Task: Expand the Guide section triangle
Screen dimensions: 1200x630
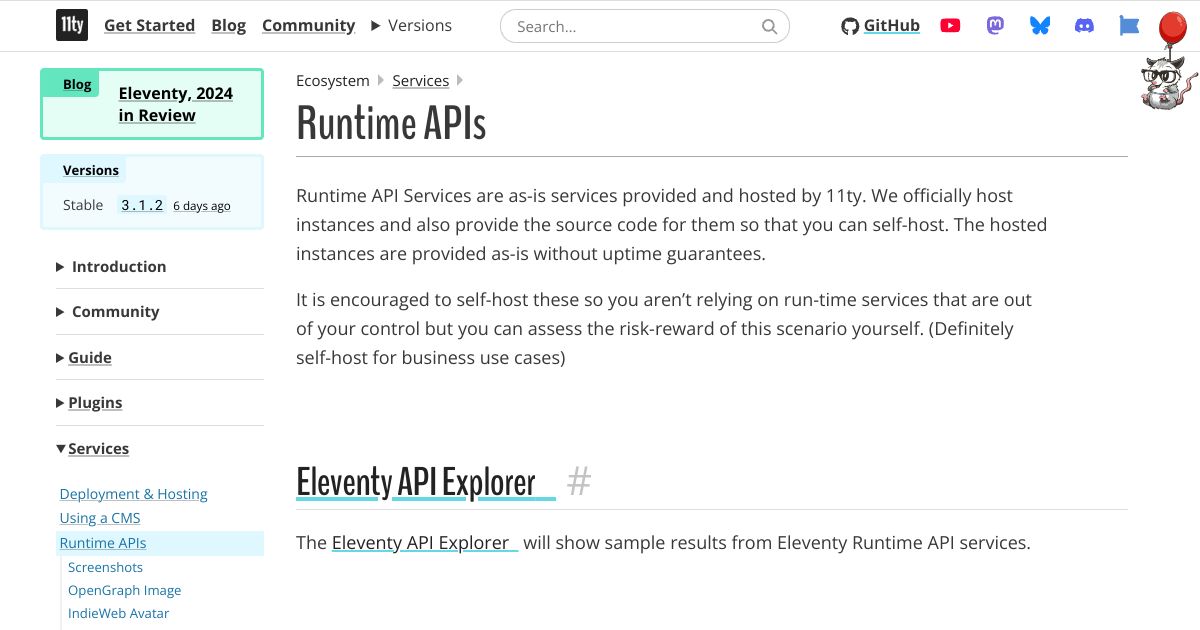Action: (61, 357)
